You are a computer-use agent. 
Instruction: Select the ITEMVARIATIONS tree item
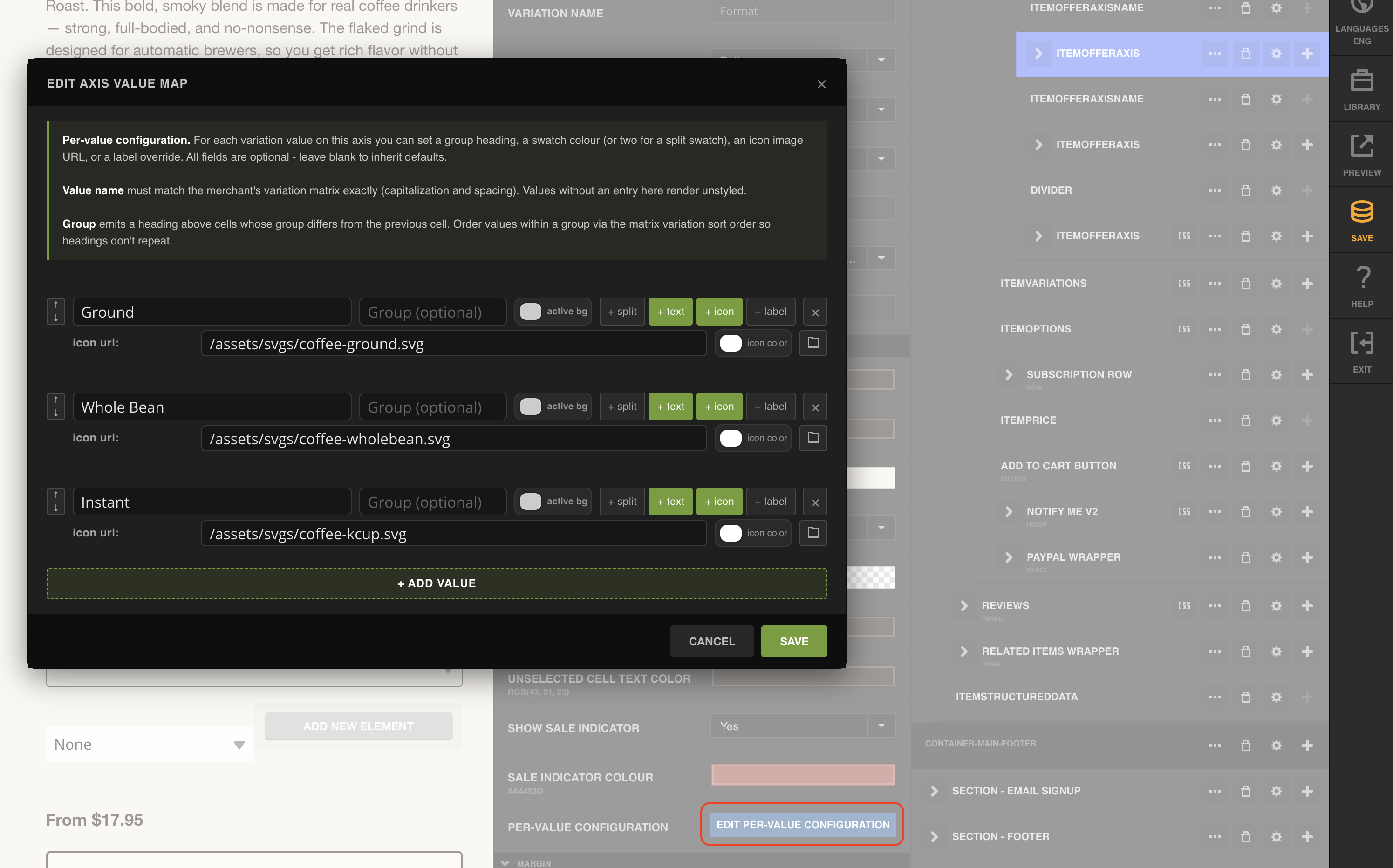pos(1043,283)
